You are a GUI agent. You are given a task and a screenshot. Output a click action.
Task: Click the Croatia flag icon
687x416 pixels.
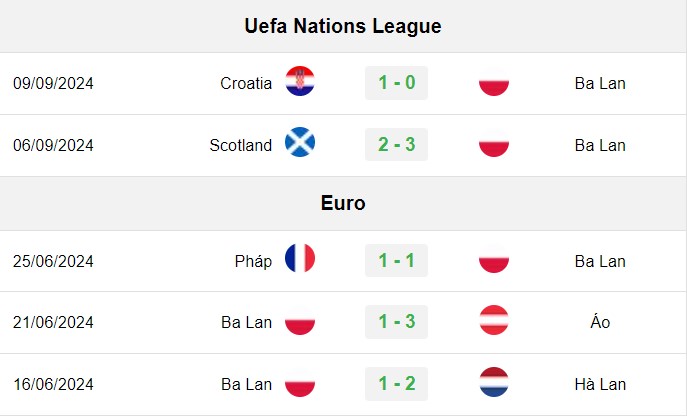[300, 81]
